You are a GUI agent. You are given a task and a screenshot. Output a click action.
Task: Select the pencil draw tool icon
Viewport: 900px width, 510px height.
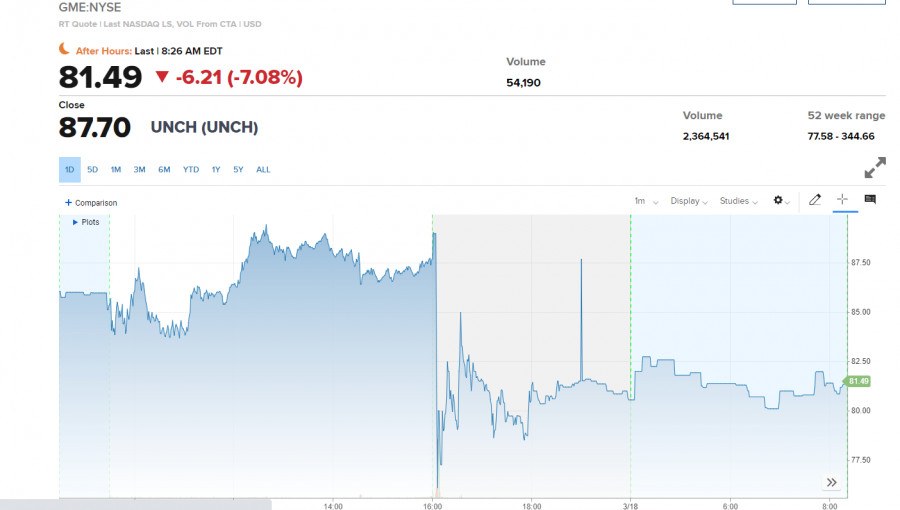point(814,200)
